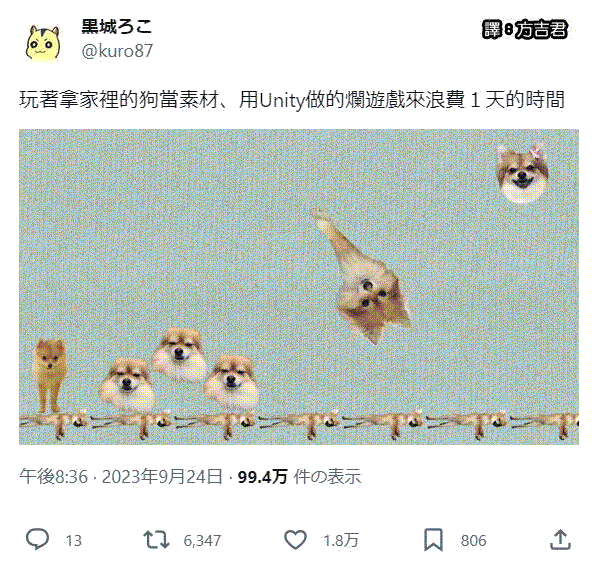Open 黒城ろこ display name profile
Viewport: 598px width, 569px height.
(116, 26)
